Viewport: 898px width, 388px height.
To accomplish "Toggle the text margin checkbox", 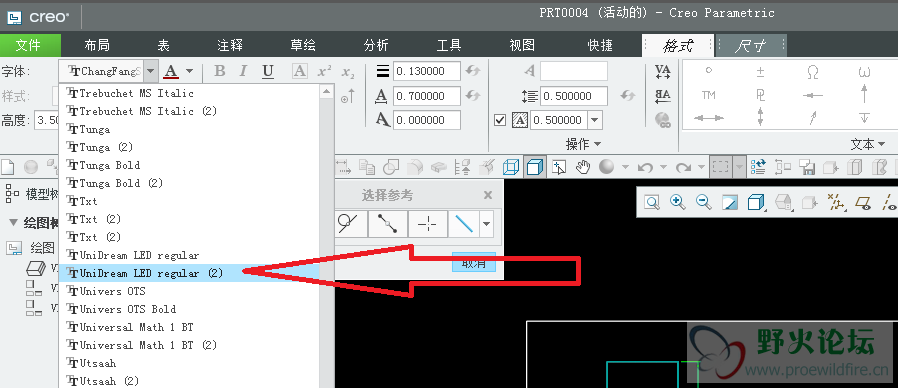I will [500, 120].
